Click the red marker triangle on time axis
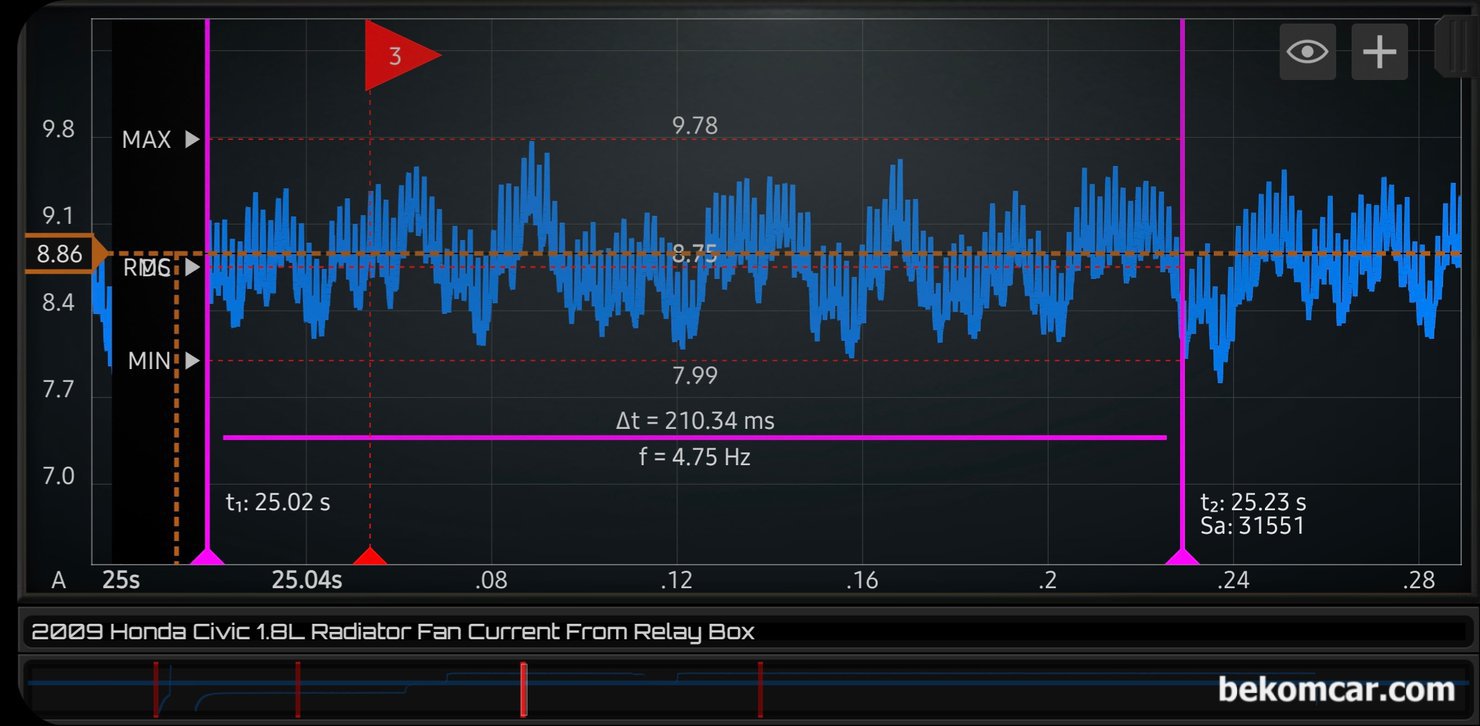The height and width of the screenshot is (726, 1480). [x=370, y=556]
